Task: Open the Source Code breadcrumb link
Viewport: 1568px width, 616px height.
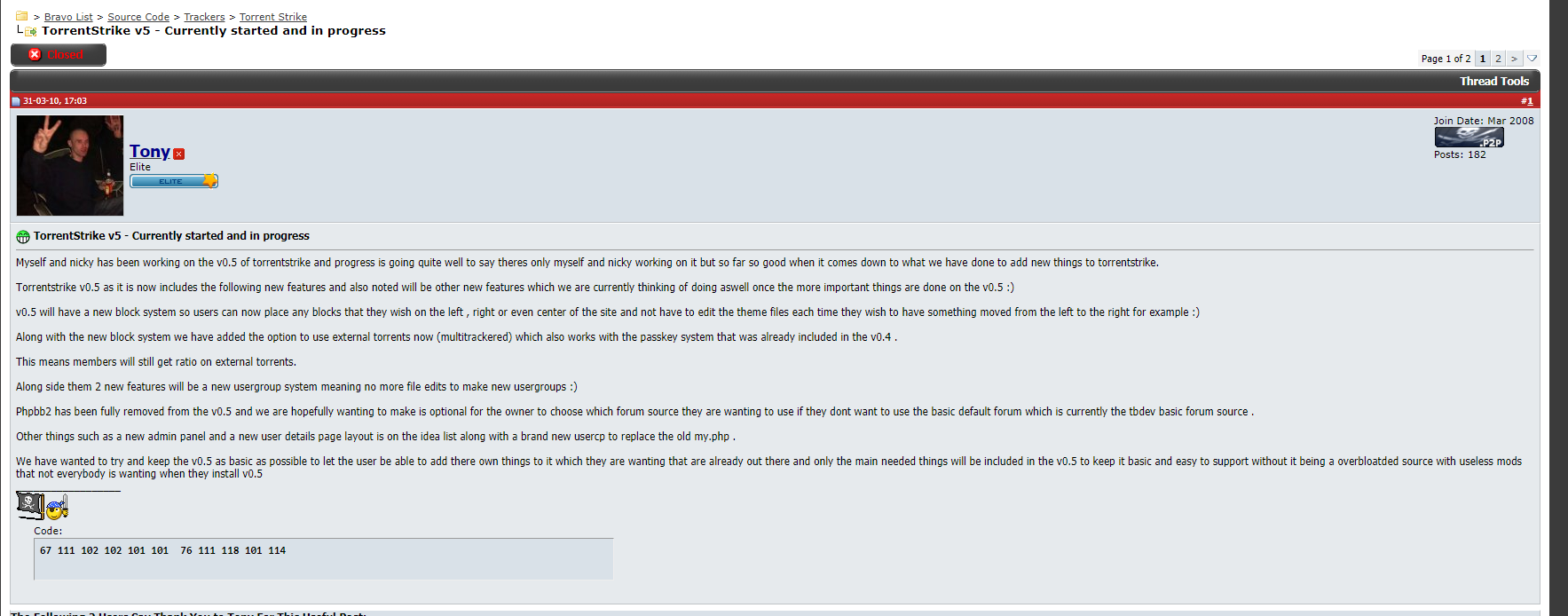Action: [138, 17]
